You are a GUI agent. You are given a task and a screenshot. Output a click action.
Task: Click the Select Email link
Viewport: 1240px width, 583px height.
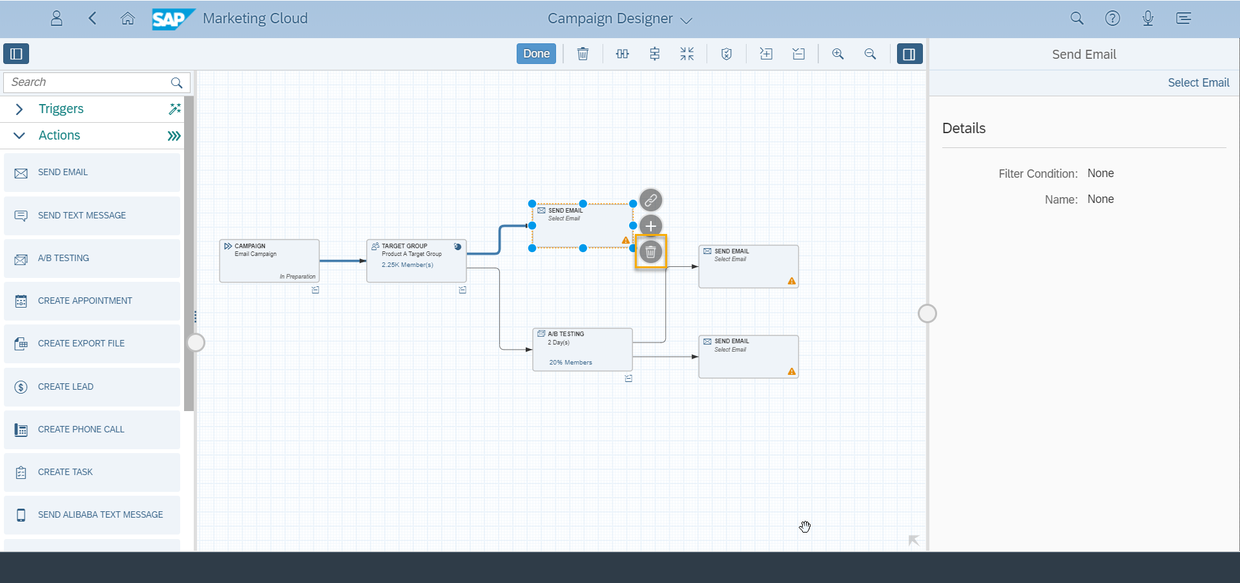coord(1198,83)
